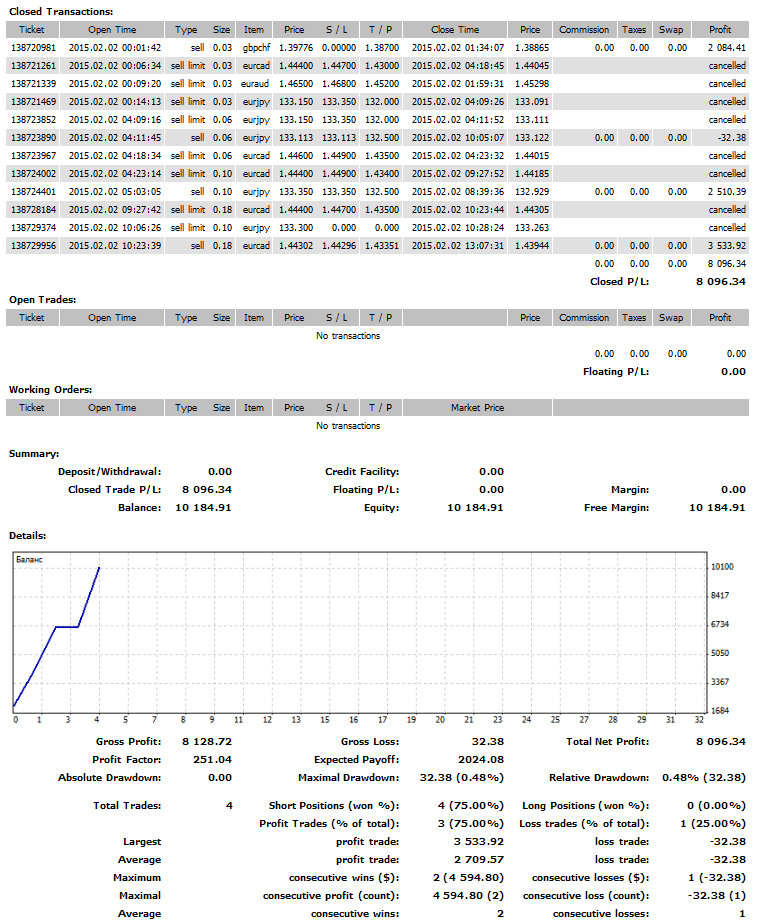
Task: Click Close Time column header
Action: 455,29
